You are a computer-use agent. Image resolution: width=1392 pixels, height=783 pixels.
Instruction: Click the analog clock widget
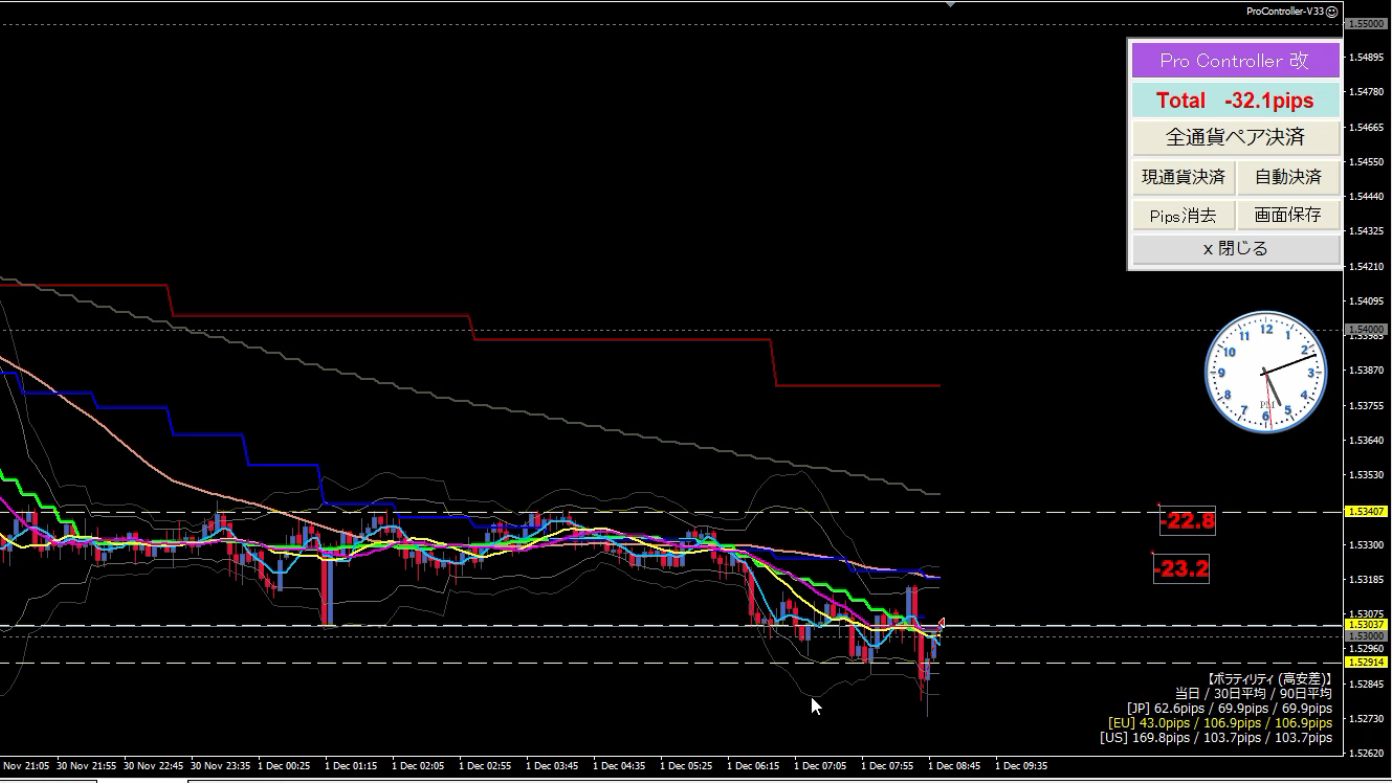click(1266, 371)
